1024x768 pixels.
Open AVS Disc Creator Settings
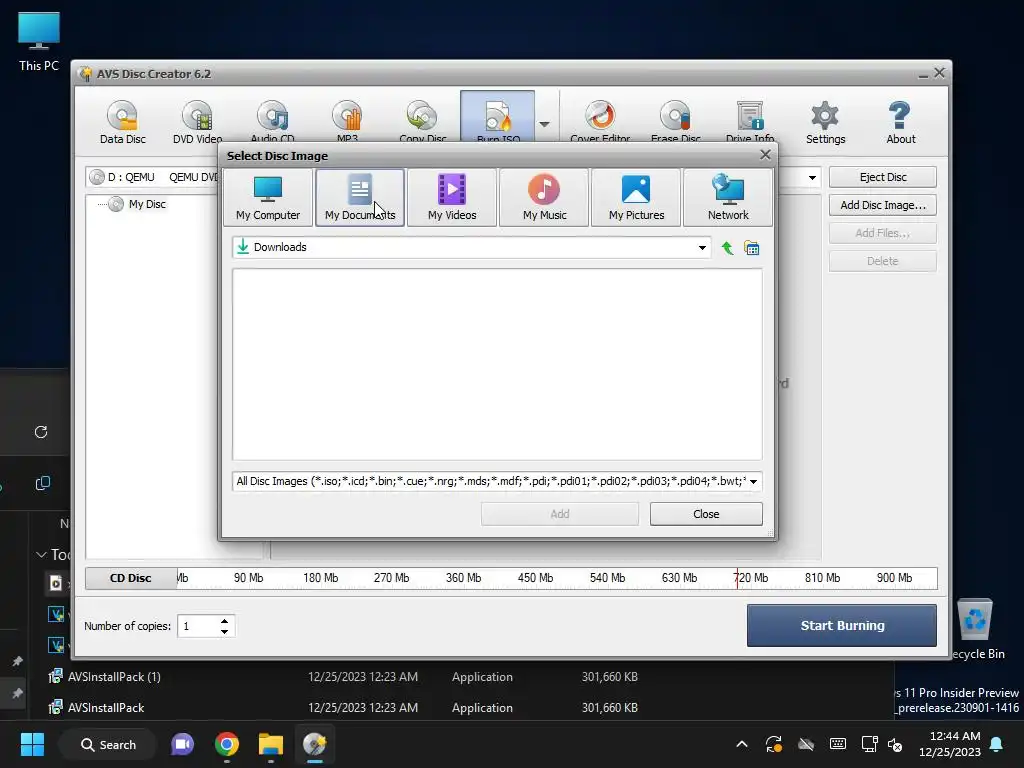(825, 122)
